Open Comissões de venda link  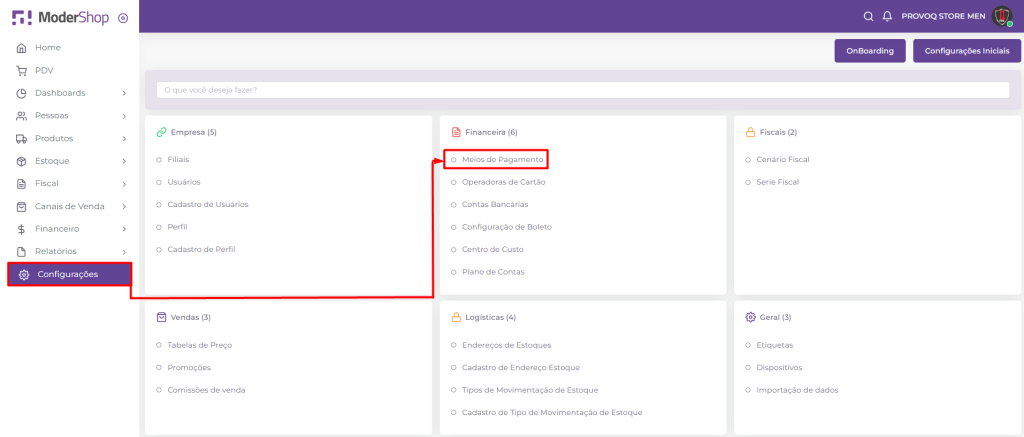pyautogui.click(x=206, y=390)
